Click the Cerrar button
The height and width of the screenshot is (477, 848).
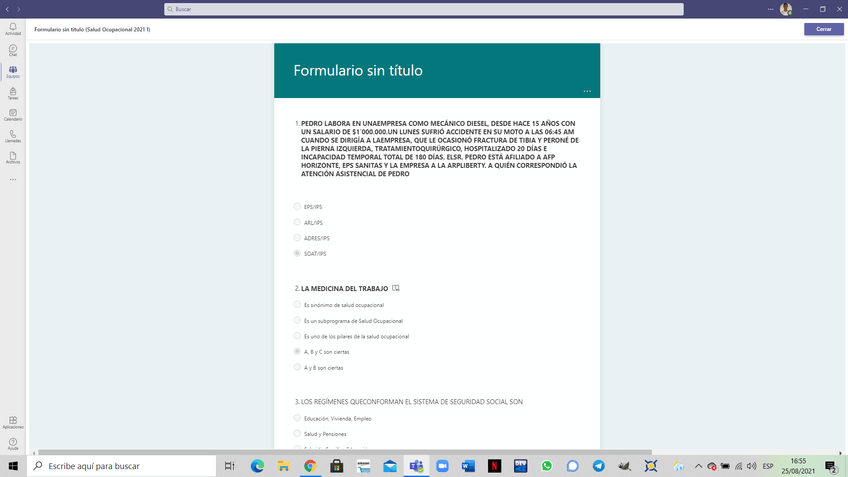[823, 29]
